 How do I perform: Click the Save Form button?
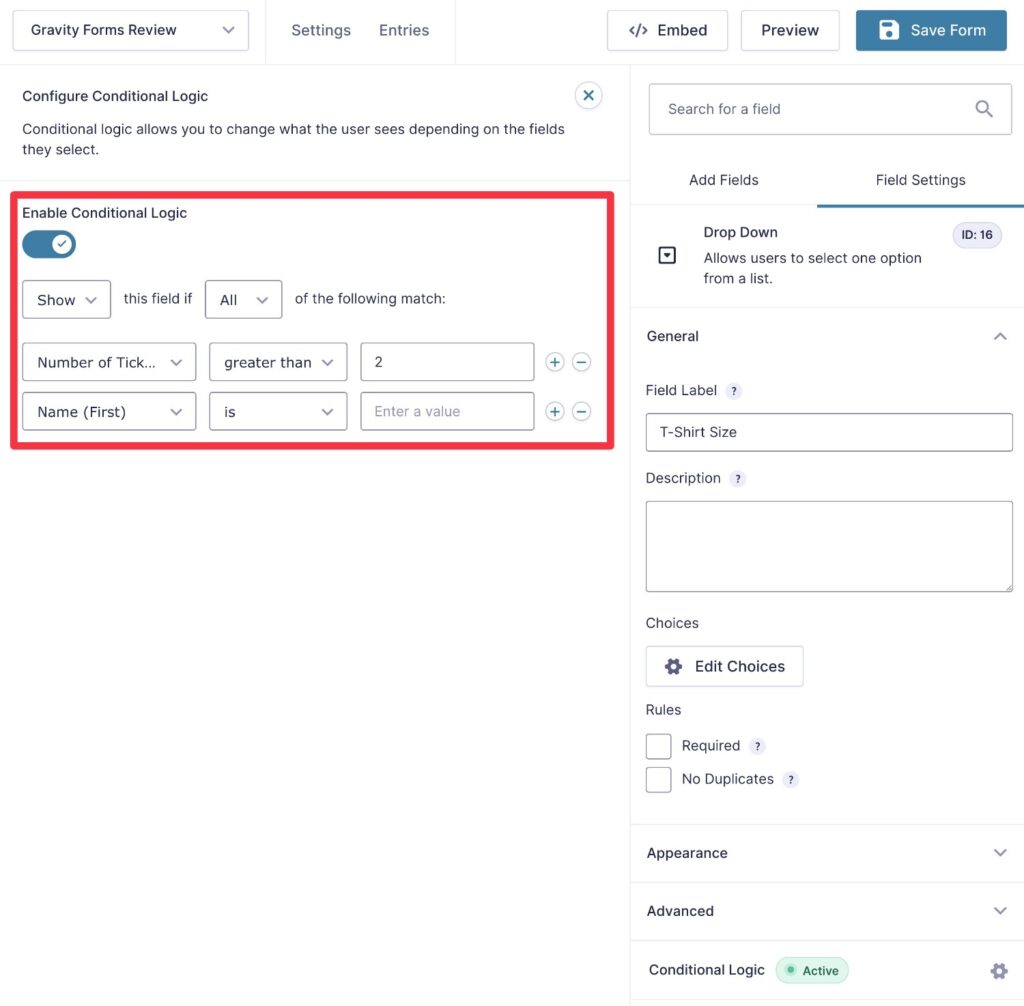pos(930,30)
